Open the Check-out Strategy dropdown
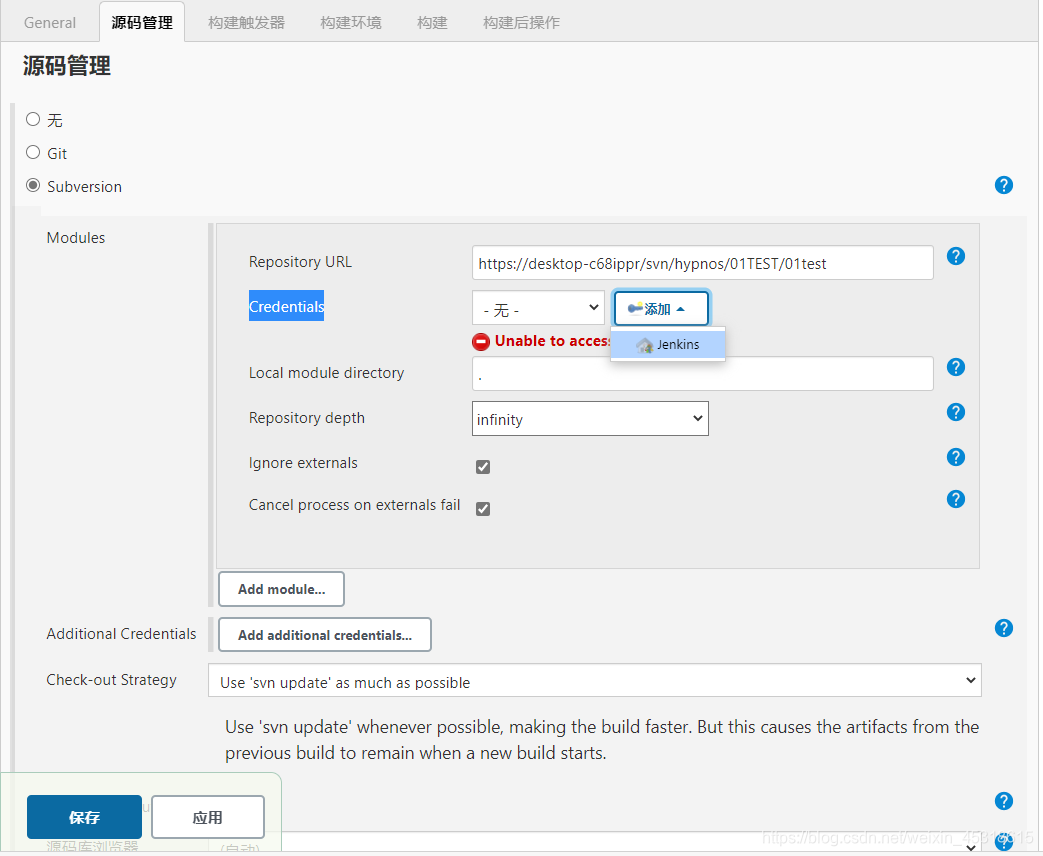This screenshot has height=856, width=1043. coord(594,679)
